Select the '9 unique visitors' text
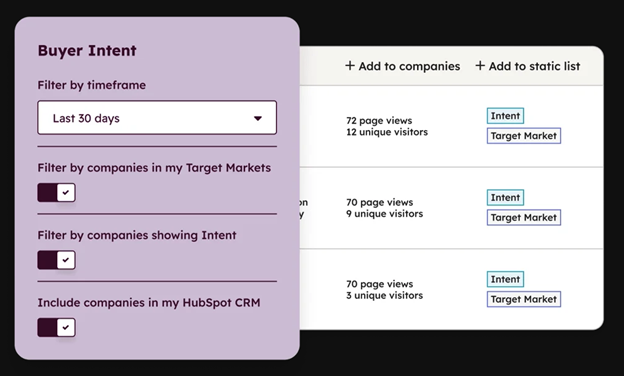The height and width of the screenshot is (376, 624). (x=384, y=214)
